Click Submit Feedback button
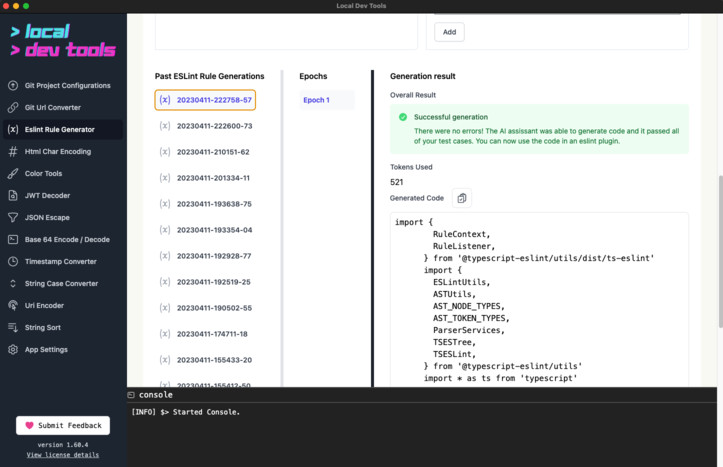The height and width of the screenshot is (467, 723). coord(63,426)
